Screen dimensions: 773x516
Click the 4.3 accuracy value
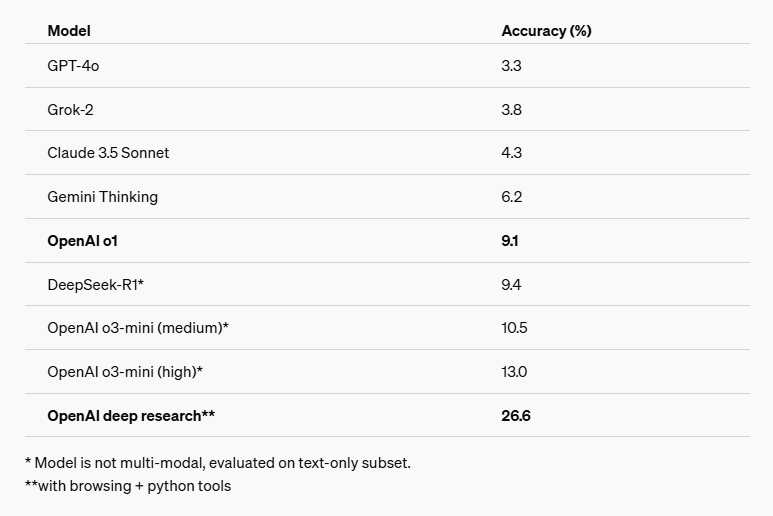coord(511,153)
